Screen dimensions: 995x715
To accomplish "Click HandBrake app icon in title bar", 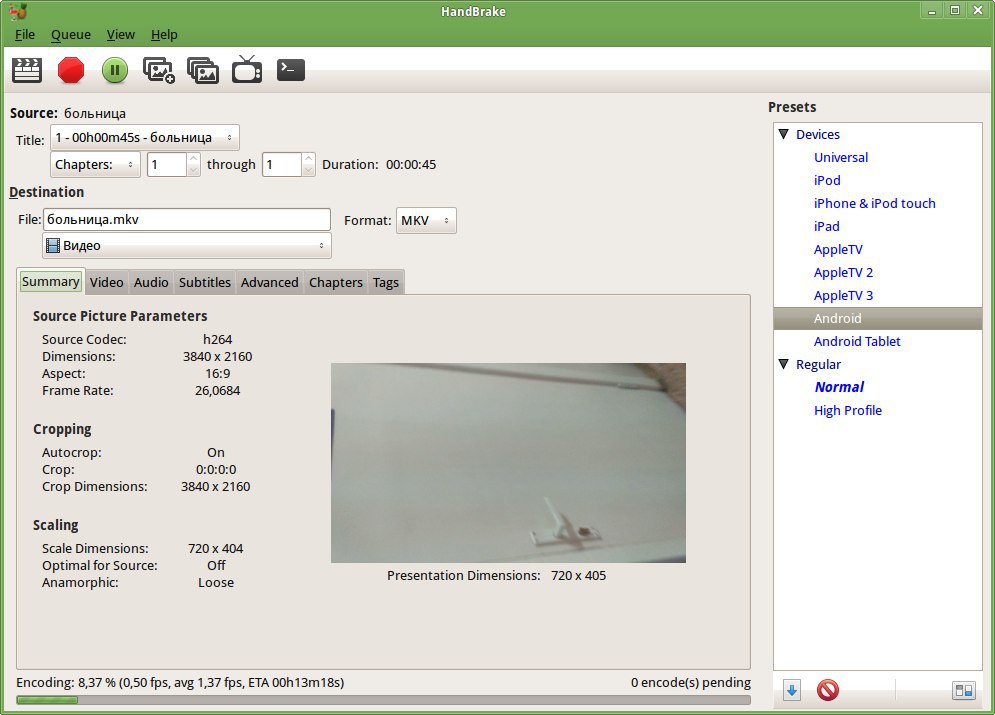I will (x=17, y=11).
